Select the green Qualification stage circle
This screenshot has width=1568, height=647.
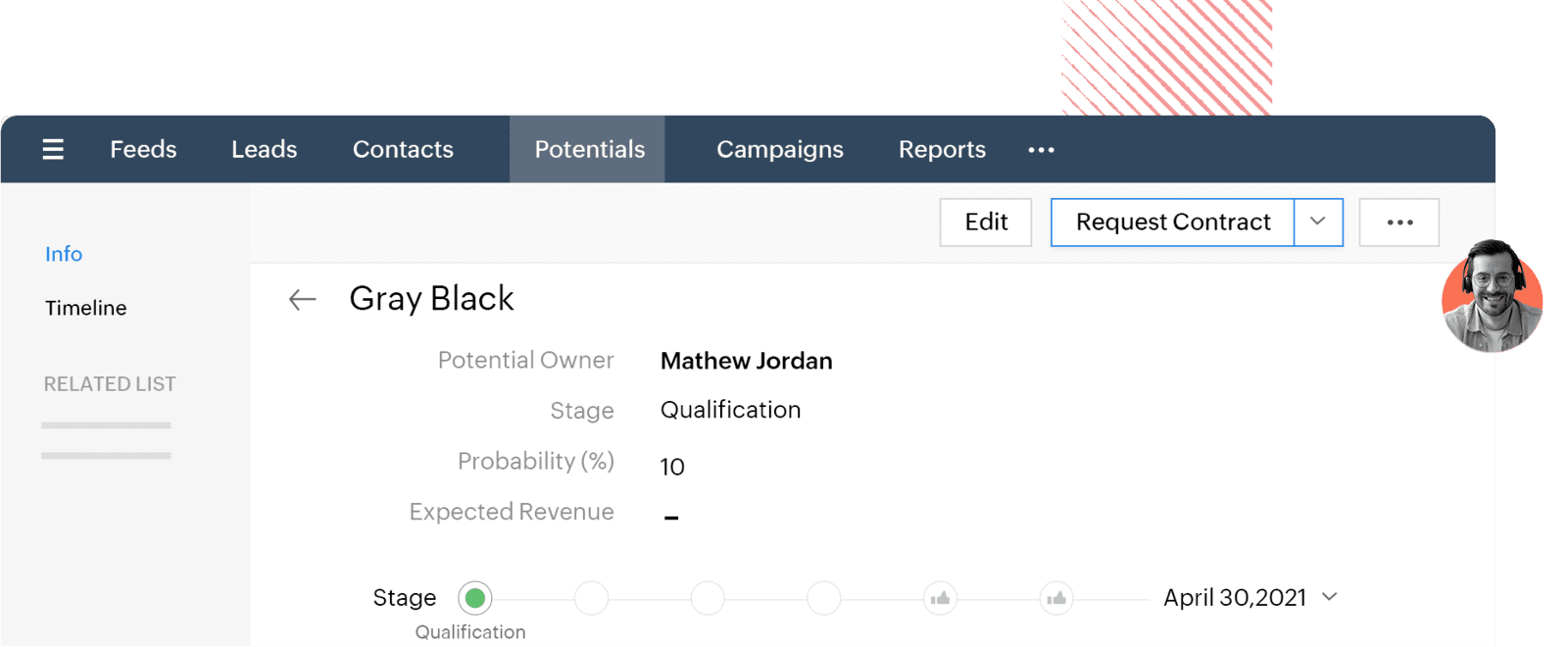[x=475, y=598]
